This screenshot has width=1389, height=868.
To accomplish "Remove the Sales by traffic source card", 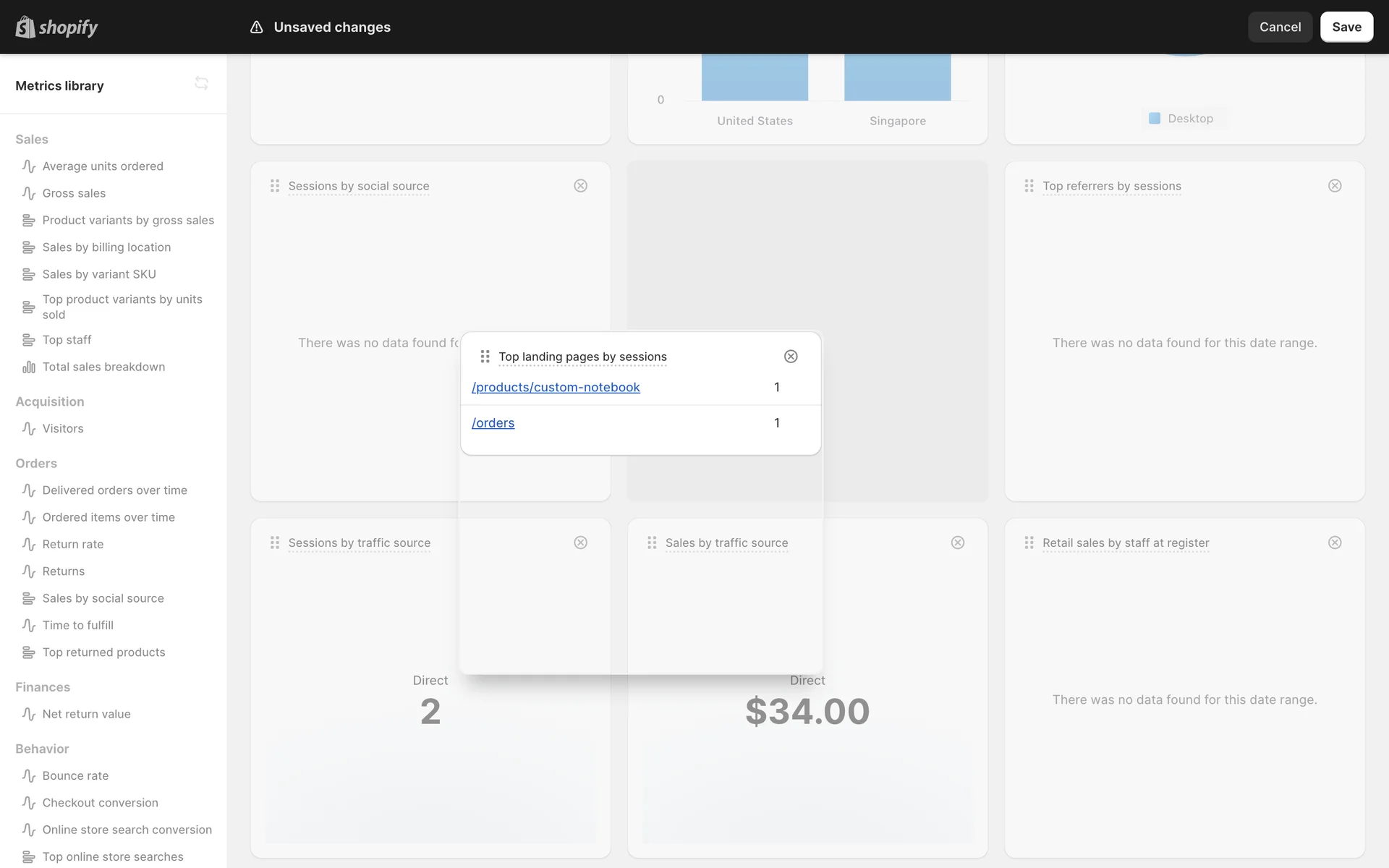I will pos(957,542).
